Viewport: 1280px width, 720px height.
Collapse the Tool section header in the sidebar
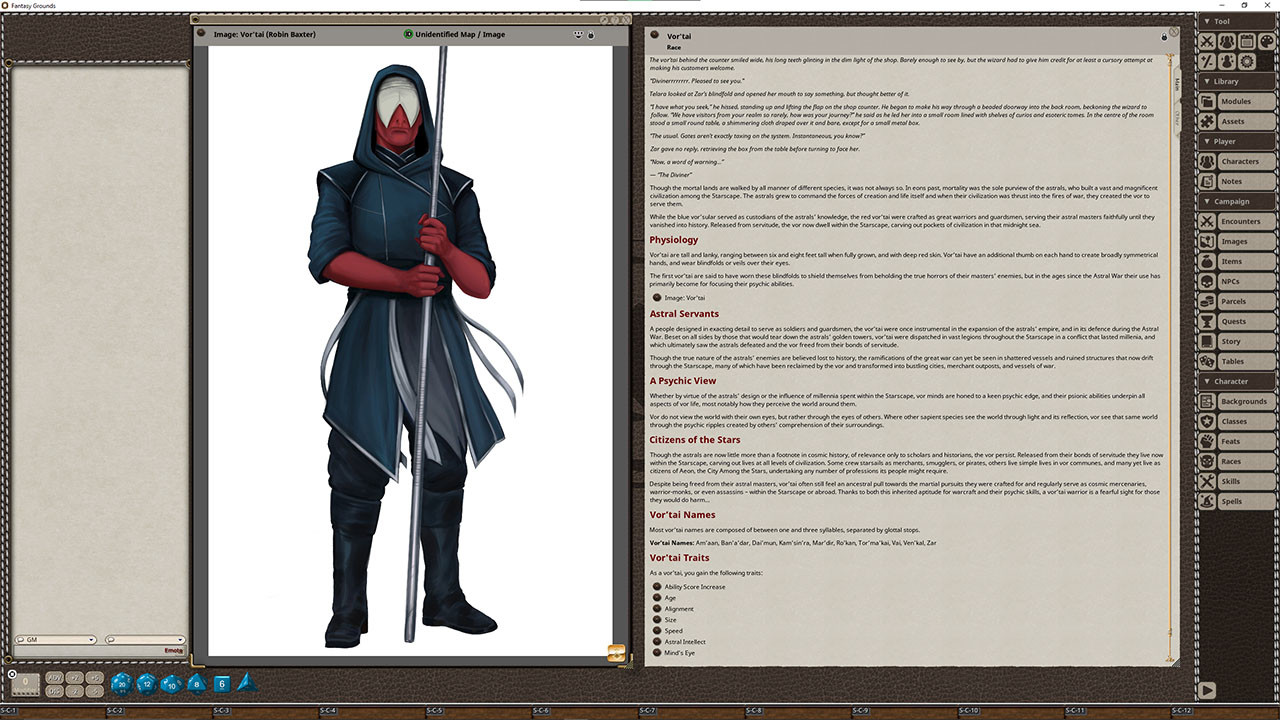(1220, 20)
